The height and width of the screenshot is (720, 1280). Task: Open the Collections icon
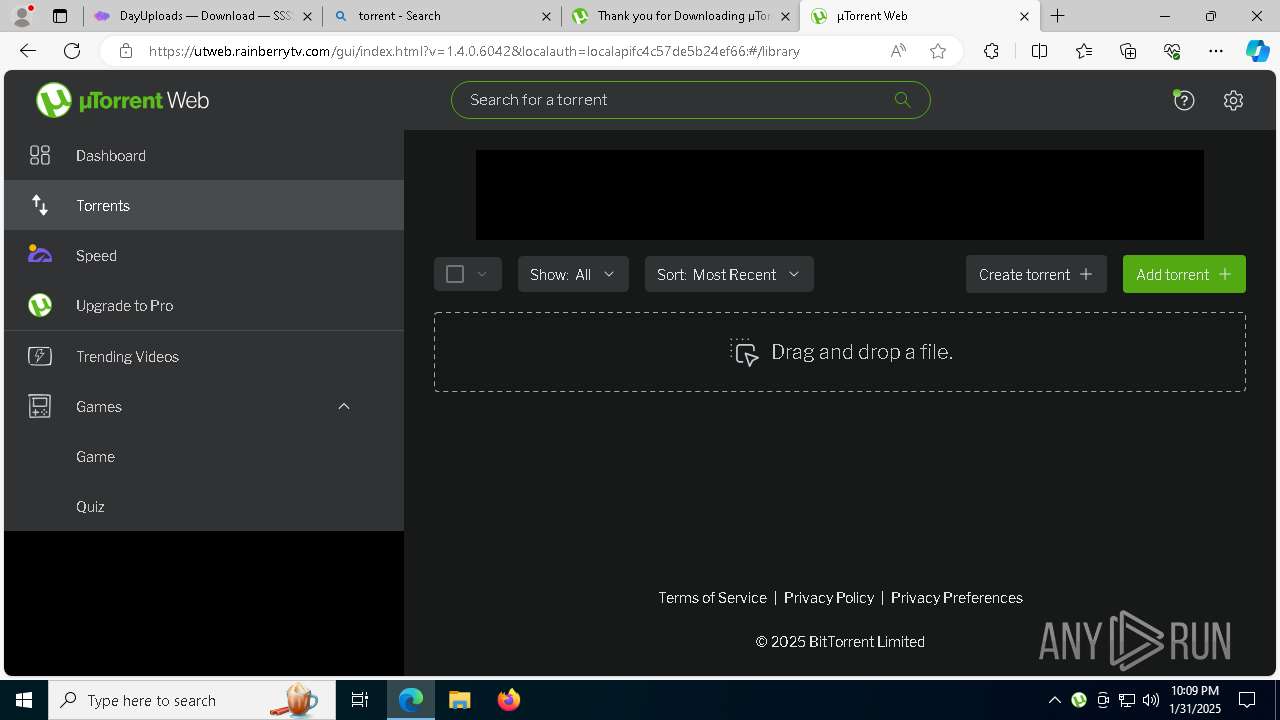tap(1128, 51)
